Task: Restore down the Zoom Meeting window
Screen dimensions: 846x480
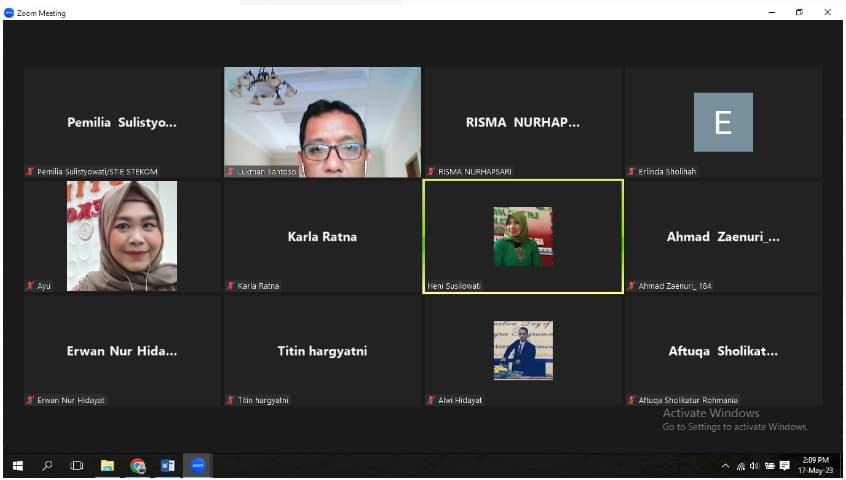Action: tap(799, 12)
